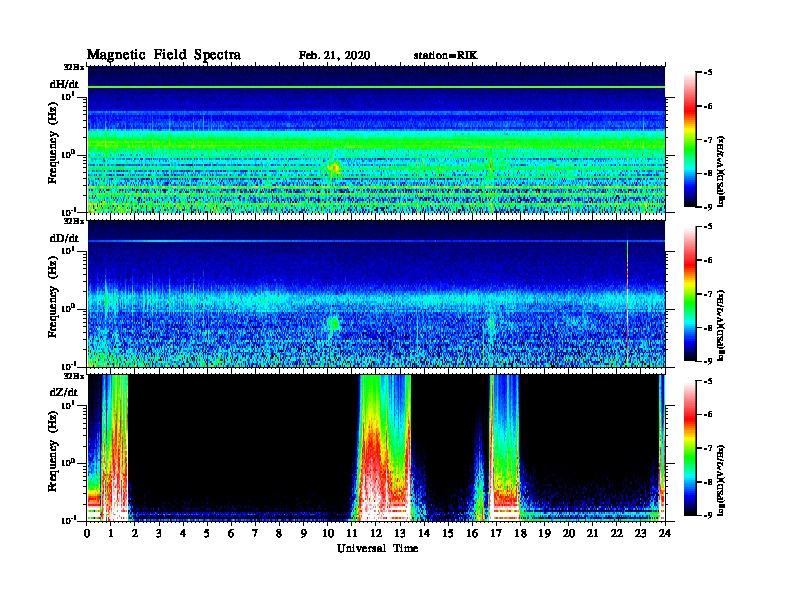Screen dimensions: 792x612
Task: Click the dH/dt panel color scale bar
Action: (690, 139)
